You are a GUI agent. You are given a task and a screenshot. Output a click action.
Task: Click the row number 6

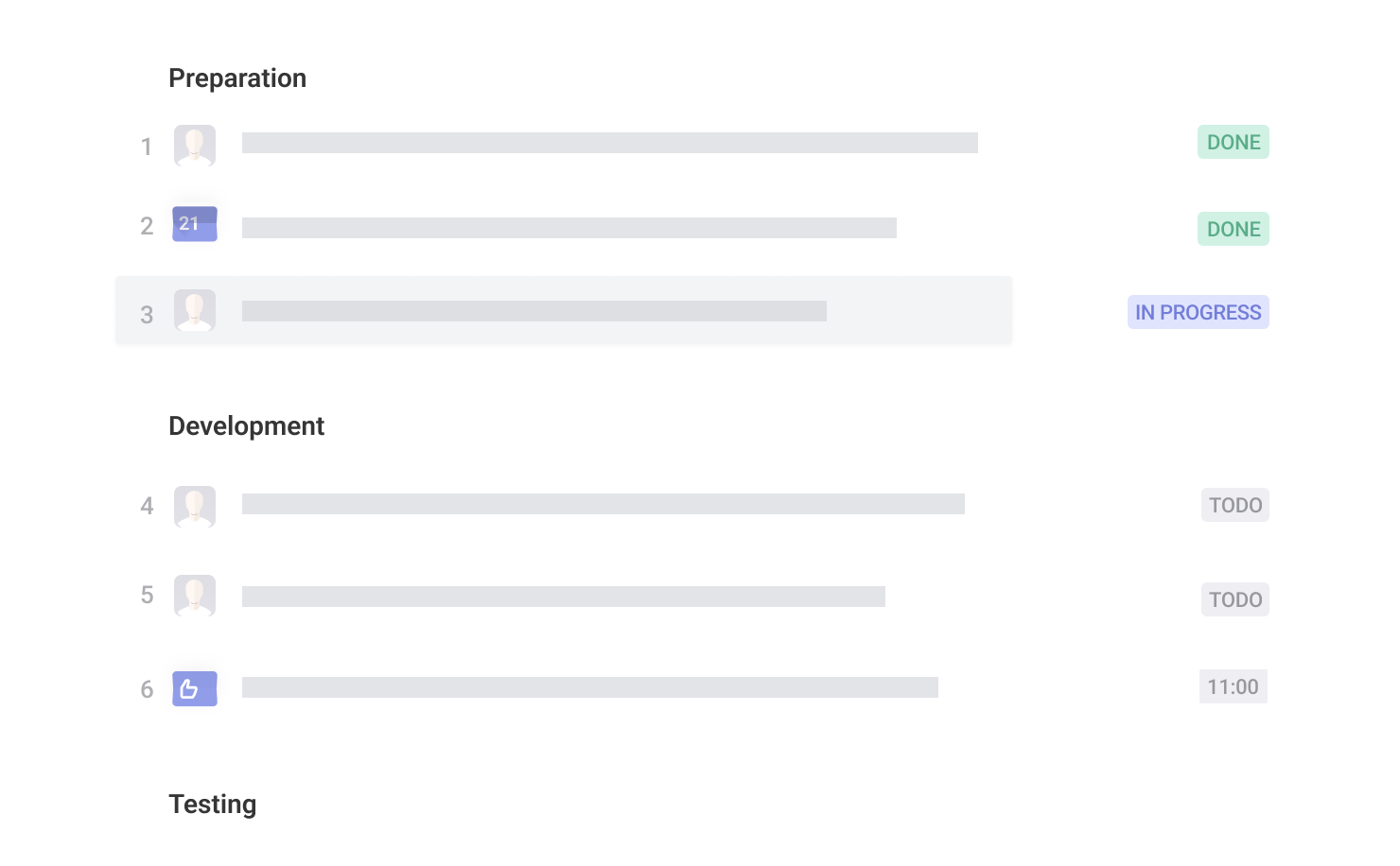147,689
